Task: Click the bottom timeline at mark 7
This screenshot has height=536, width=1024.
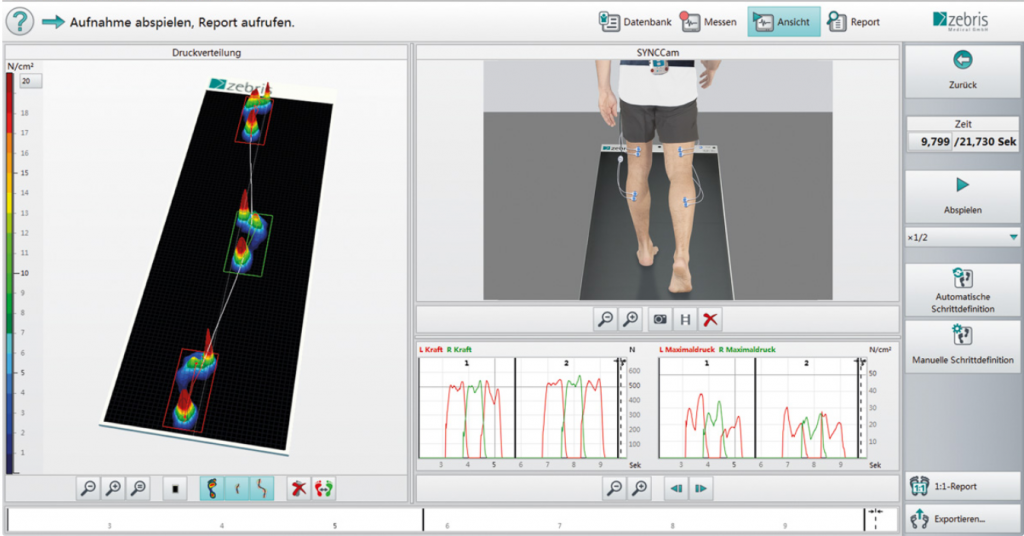Action: pos(560,525)
